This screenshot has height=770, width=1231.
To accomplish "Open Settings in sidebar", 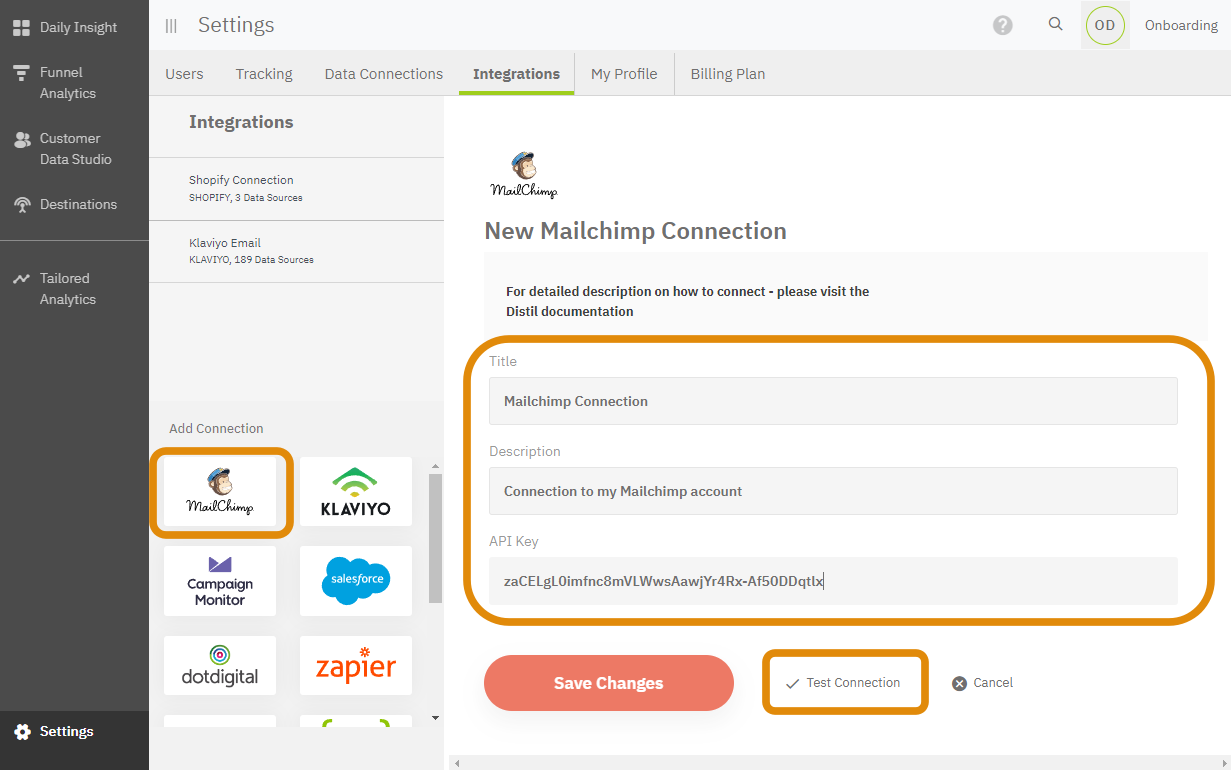I will 74,732.
